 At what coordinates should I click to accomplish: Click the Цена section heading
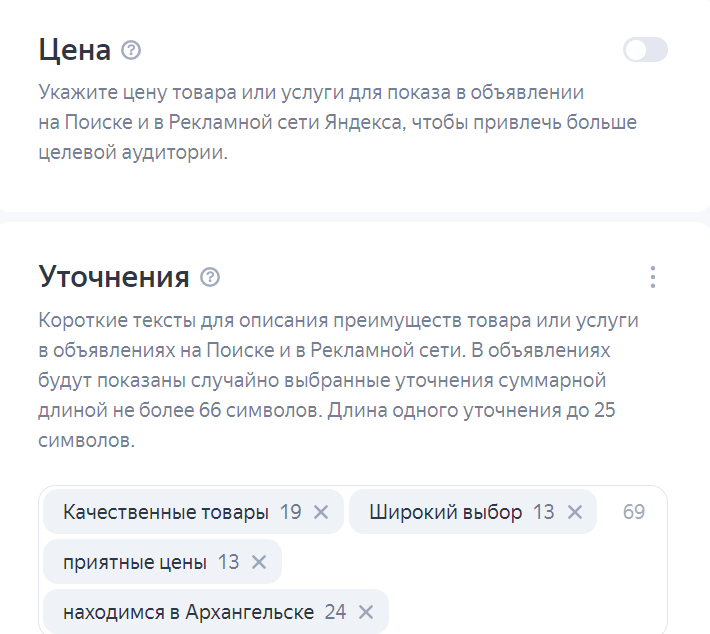pos(74,49)
